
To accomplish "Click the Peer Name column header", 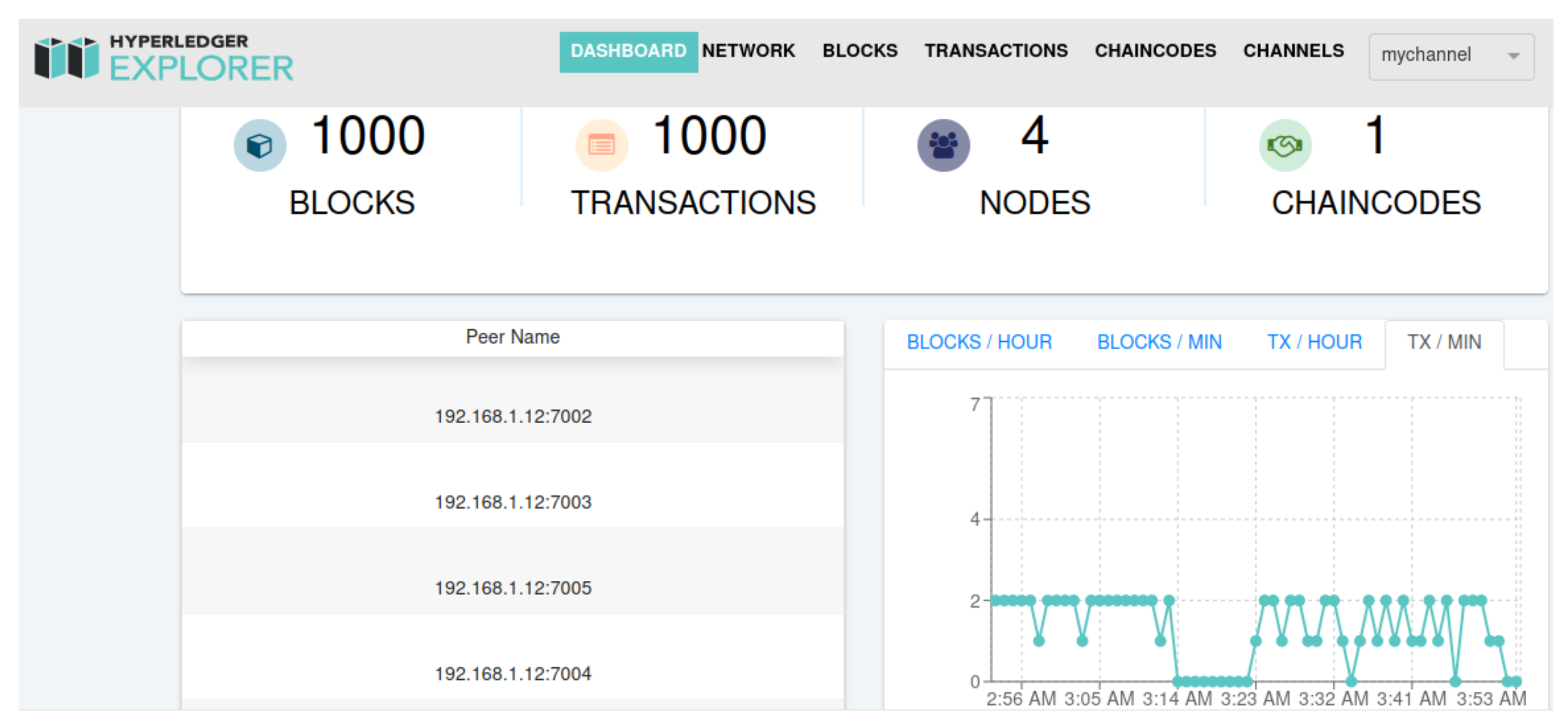I will click(x=513, y=337).
